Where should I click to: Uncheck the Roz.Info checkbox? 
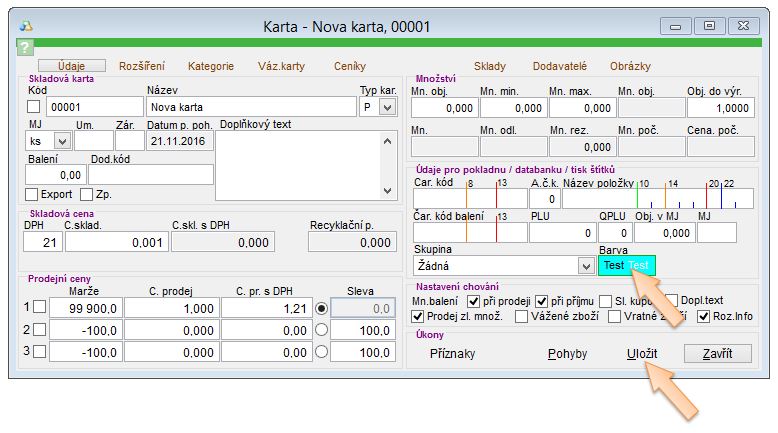point(704,317)
